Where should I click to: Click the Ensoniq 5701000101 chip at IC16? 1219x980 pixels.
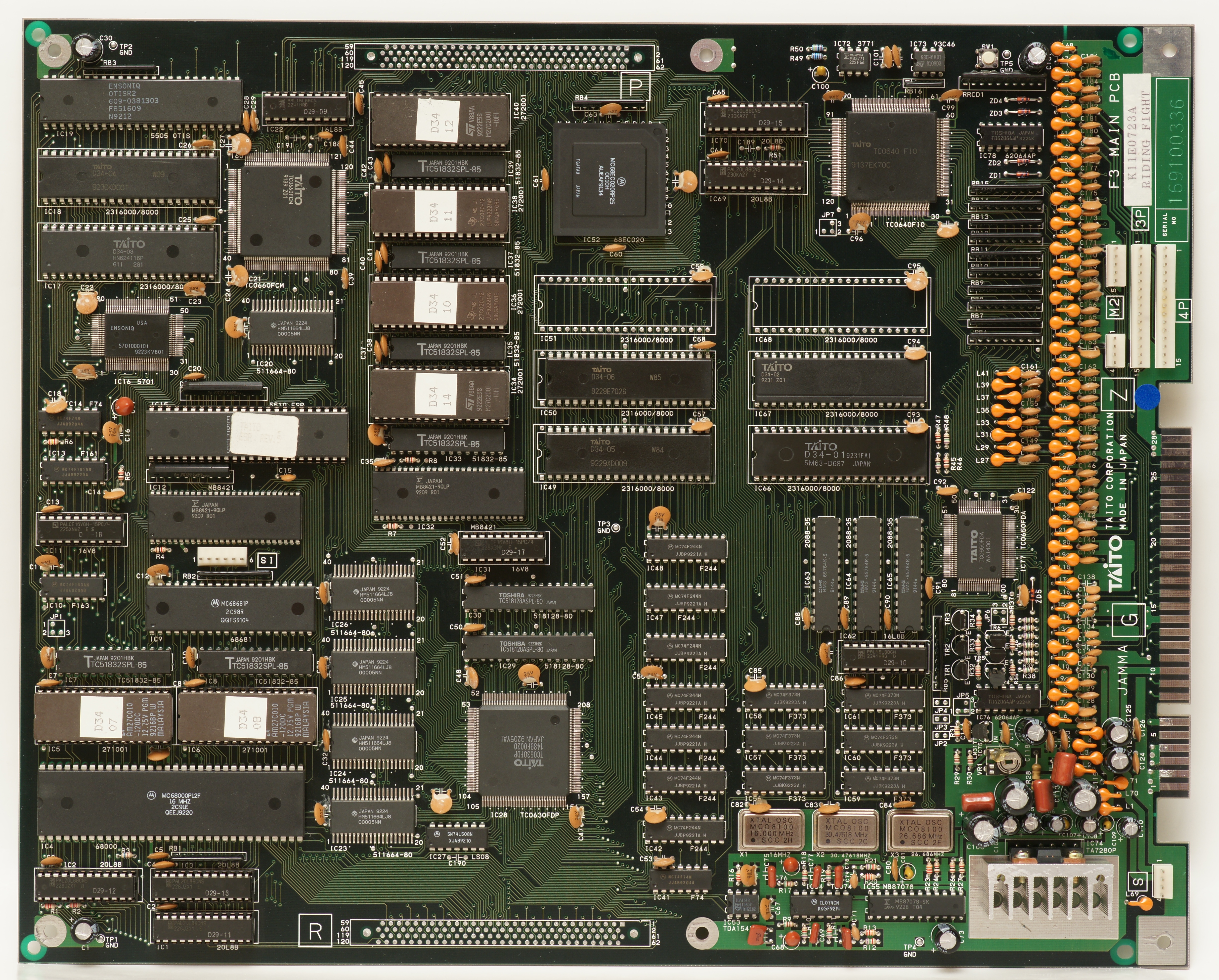[137, 335]
